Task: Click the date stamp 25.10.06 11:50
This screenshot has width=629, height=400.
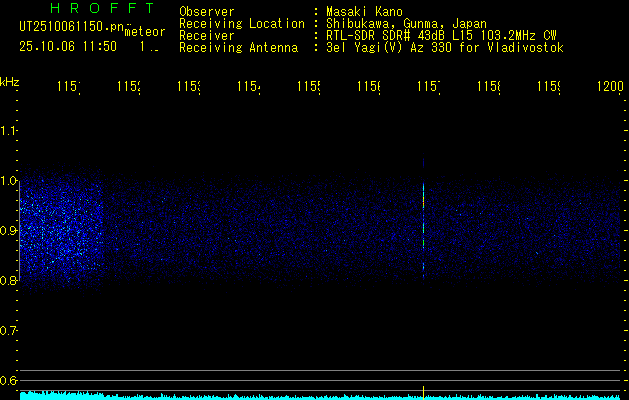Action: 68,47
